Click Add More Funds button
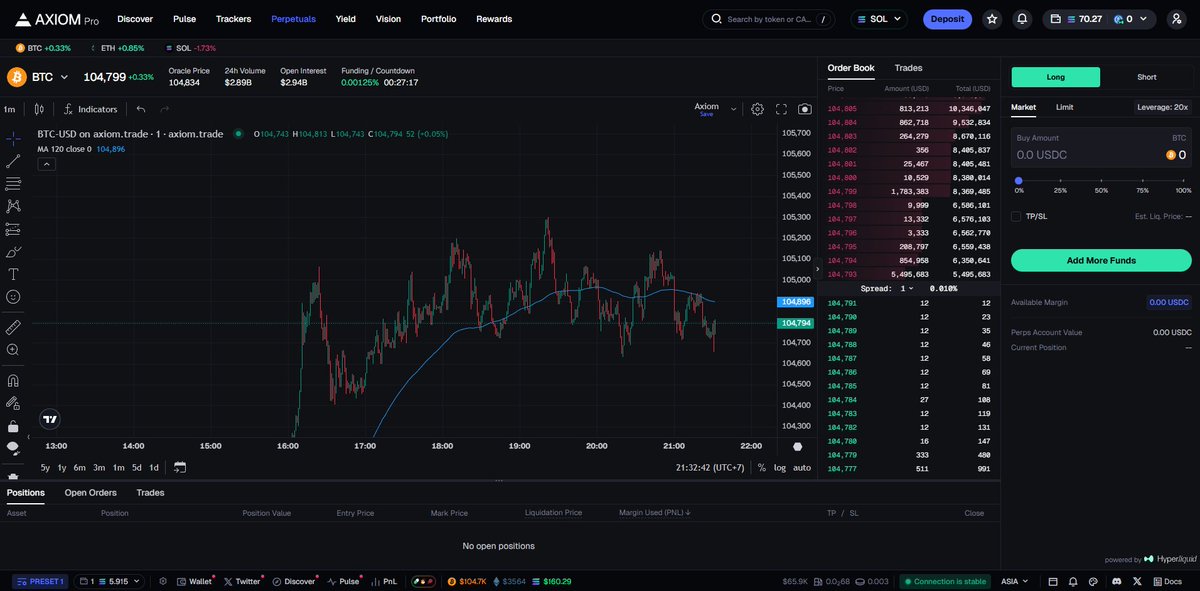 (1101, 260)
